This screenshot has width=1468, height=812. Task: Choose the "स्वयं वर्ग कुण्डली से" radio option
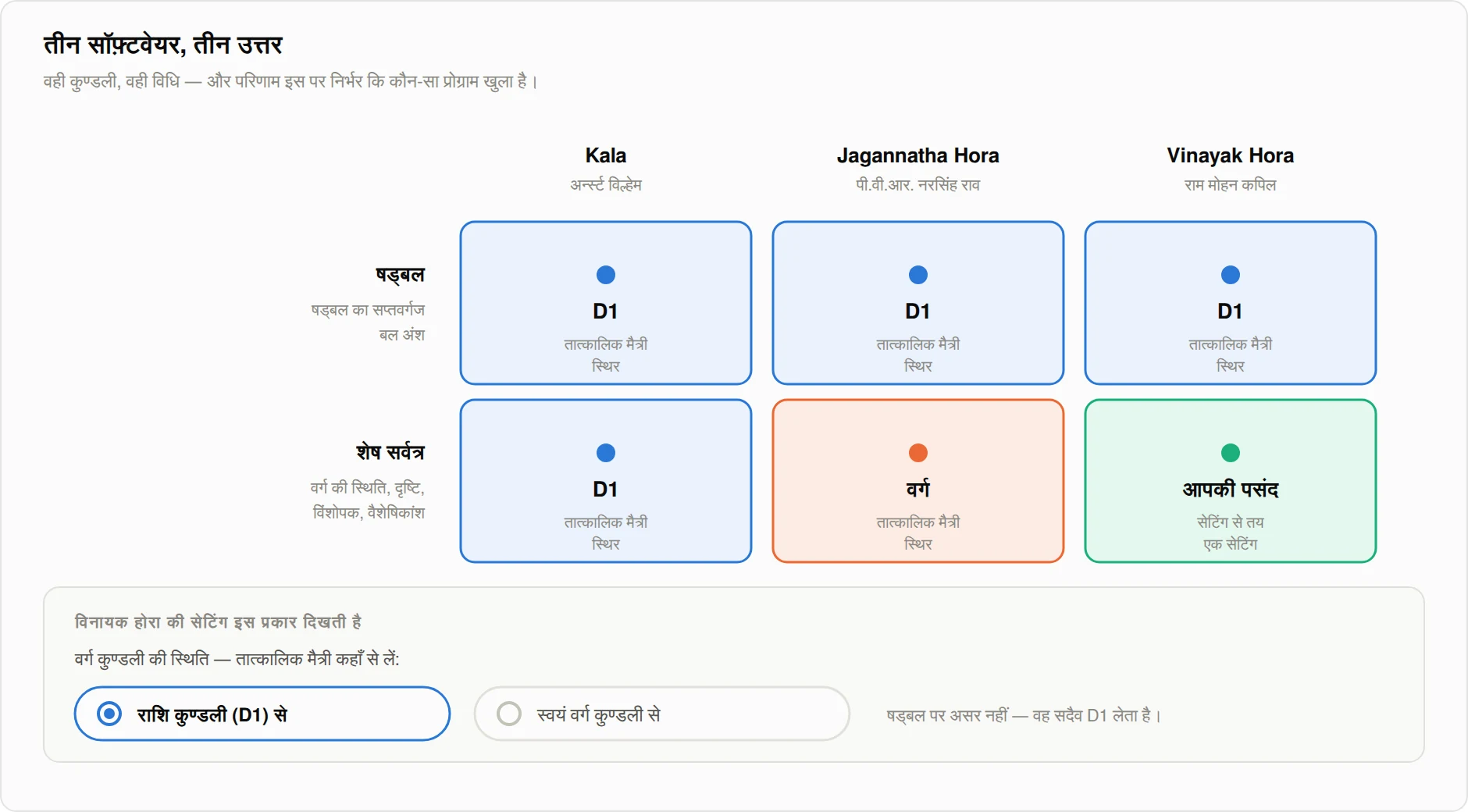coord(661,714)
